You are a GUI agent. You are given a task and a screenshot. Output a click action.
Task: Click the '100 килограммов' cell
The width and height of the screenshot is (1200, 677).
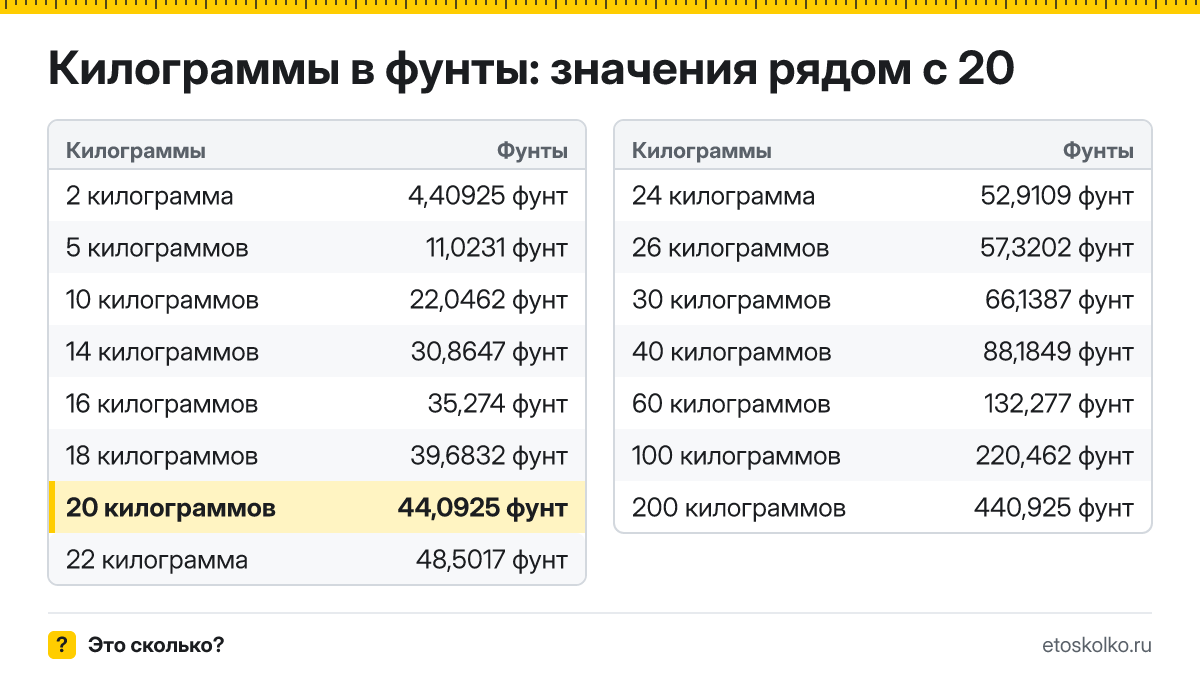(x=736, y=456)
